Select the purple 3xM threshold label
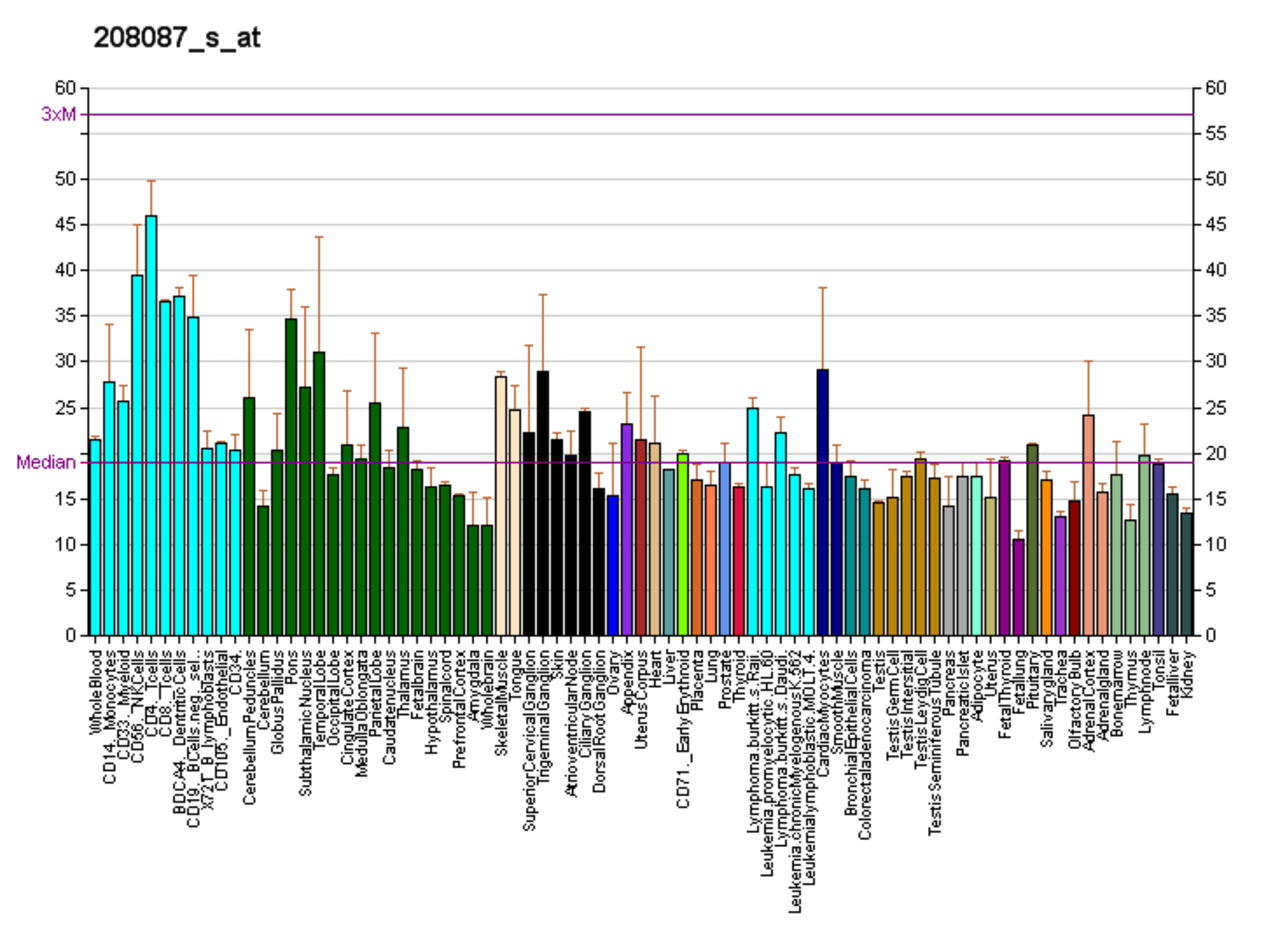The height and width of the screenshot is (927, 1280). [x=58, y=114]
